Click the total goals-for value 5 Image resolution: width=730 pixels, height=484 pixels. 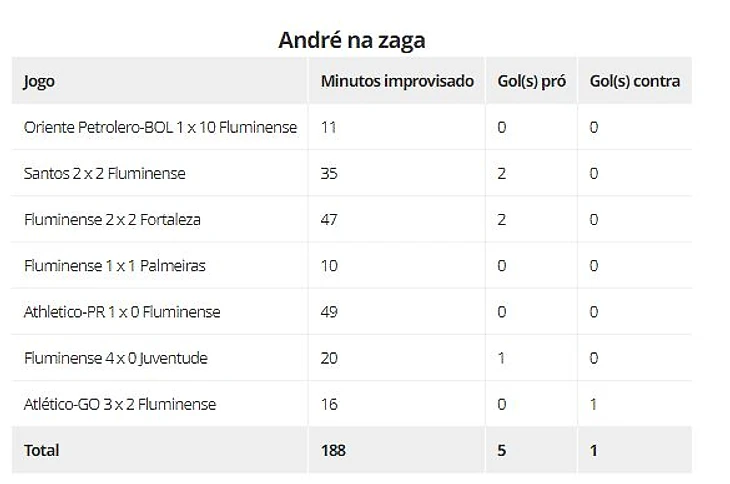click(x=502, y=450)
